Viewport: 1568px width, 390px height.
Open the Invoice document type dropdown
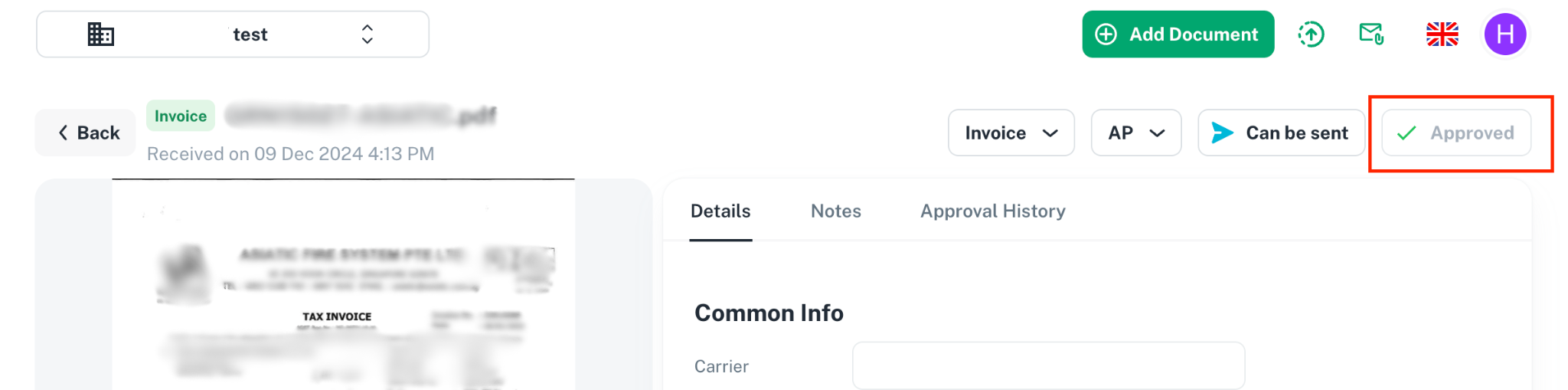pos(1011,133)
